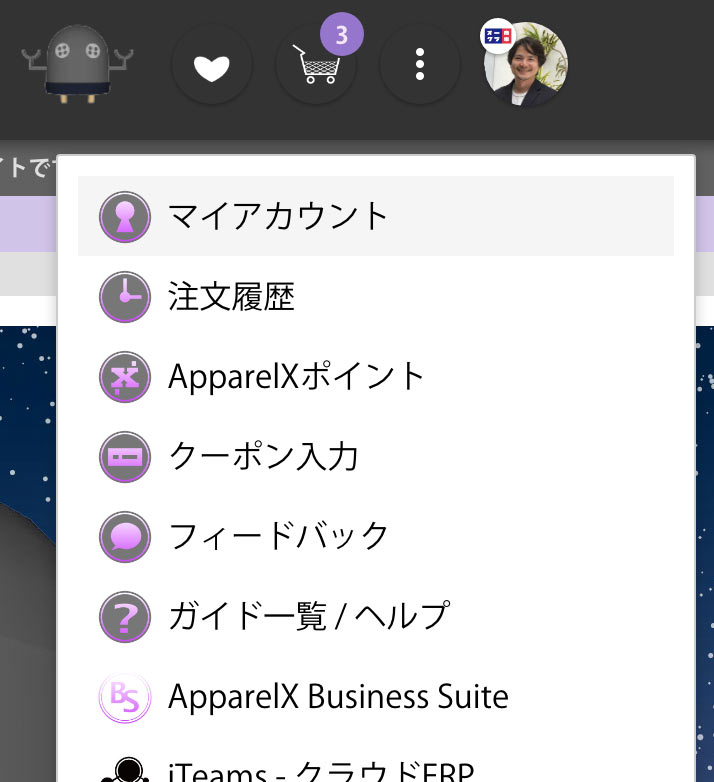This screenshot has height=782, width=714.
Task: Click the speech bubble feedback icon
Action: 125,537
